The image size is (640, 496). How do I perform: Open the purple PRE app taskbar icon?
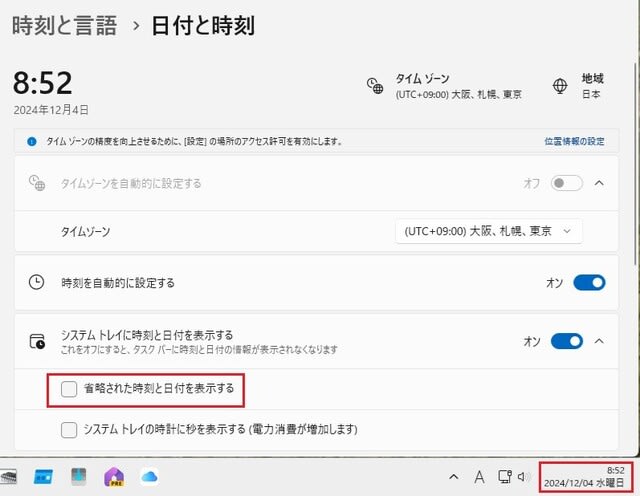[114, 477]
